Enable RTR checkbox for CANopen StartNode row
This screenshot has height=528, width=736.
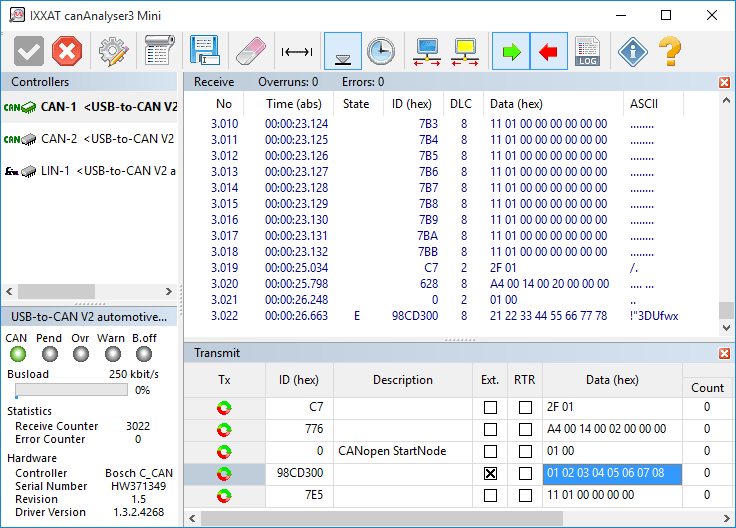[525, 451]
